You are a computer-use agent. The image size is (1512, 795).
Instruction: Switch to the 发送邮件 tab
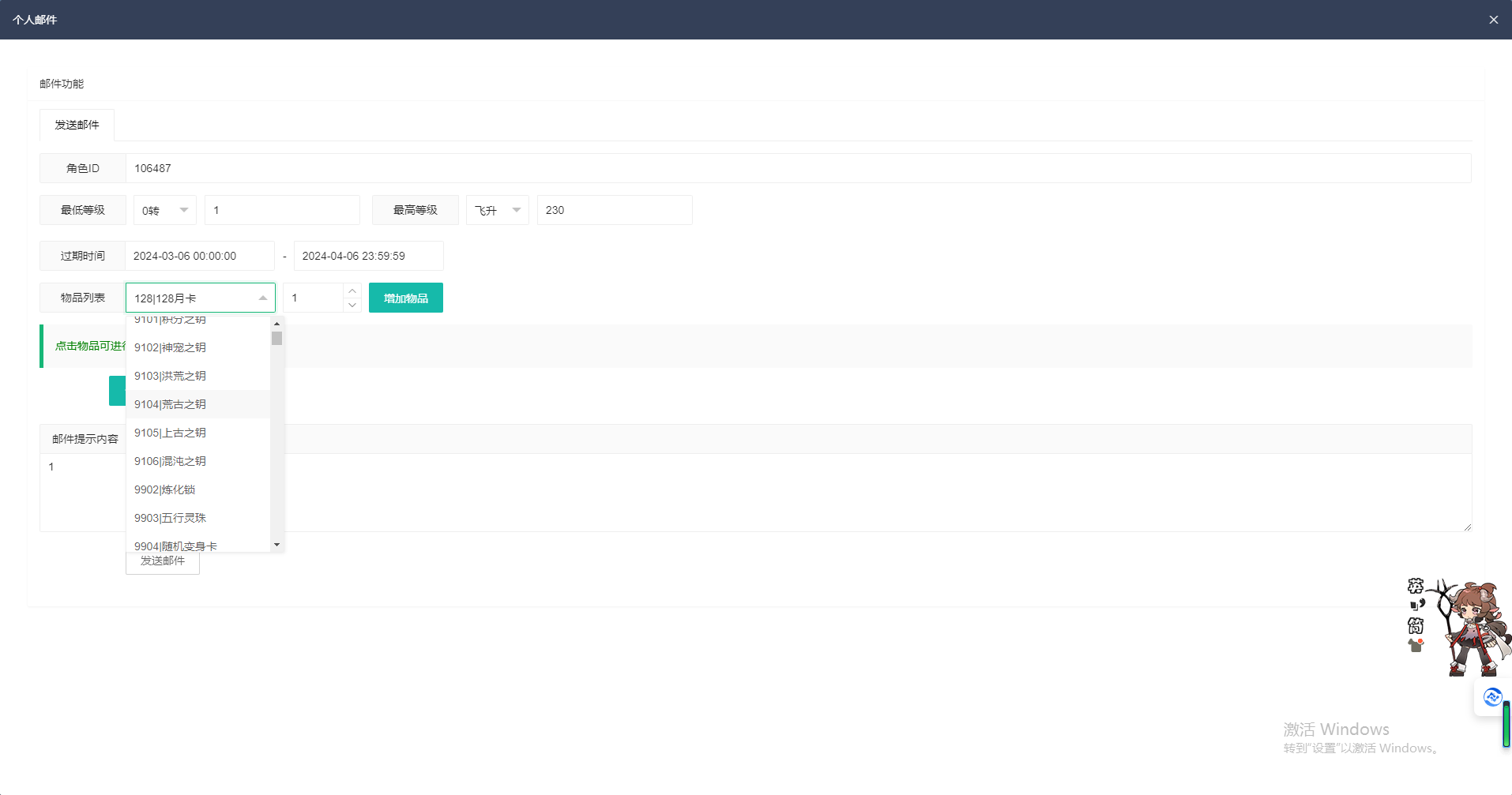(77, 125)
